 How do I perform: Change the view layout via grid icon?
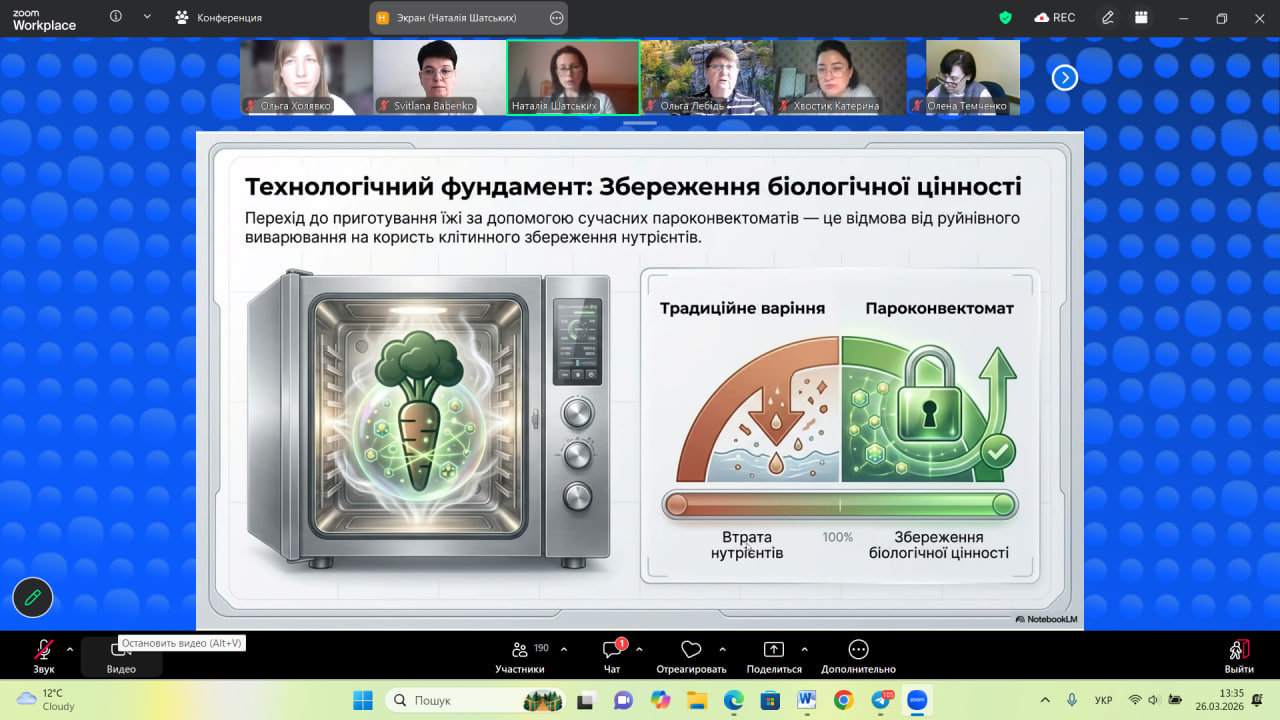click(x=1141, y=18)
